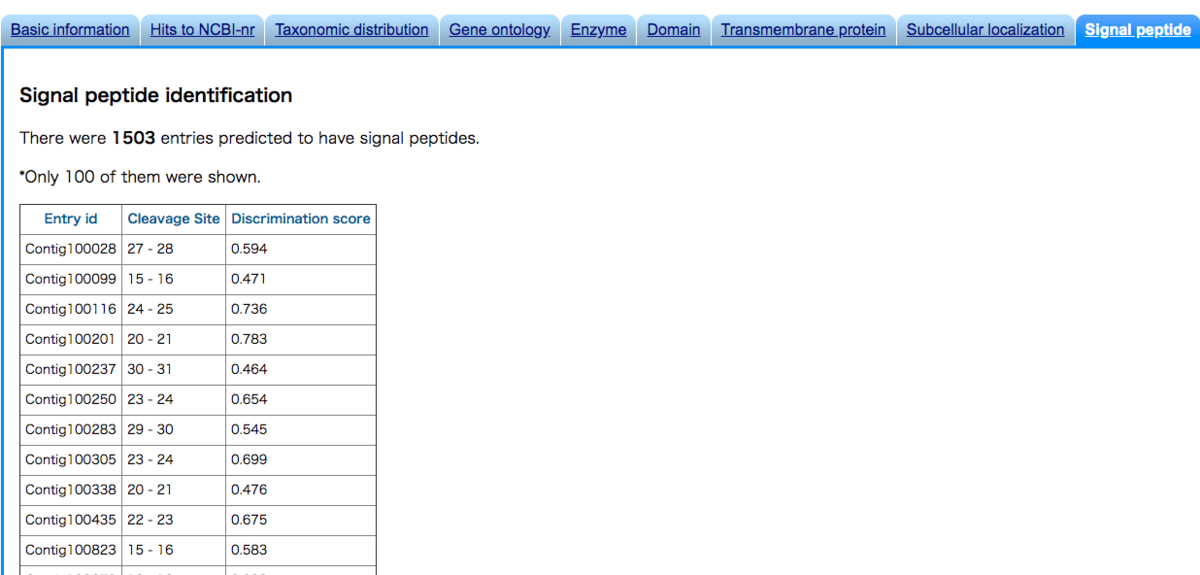Open the Subcellular localization tab
The image size is (1200, 575).
coord(986,30)
